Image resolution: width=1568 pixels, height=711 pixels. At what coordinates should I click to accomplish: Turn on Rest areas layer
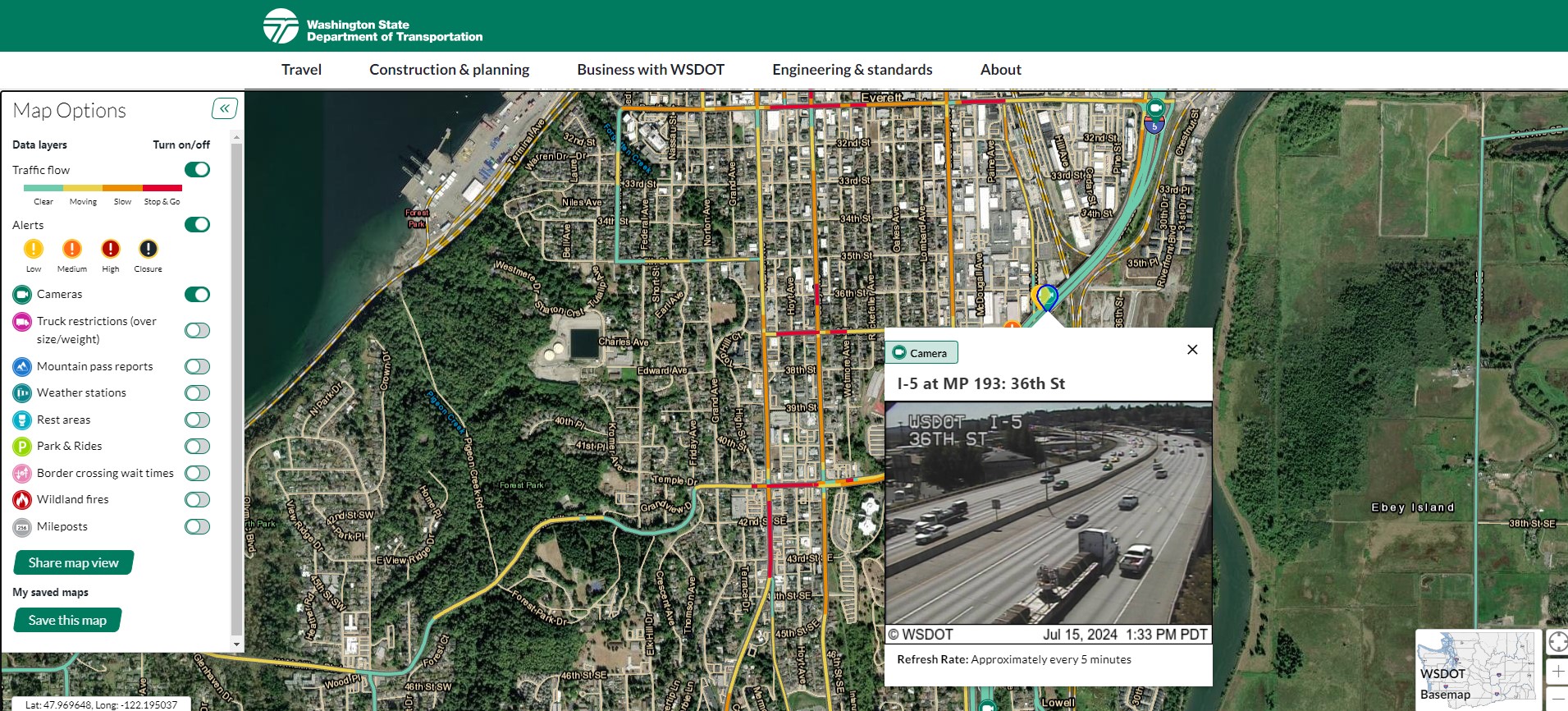pyautogui.click(x=197, y=420)
